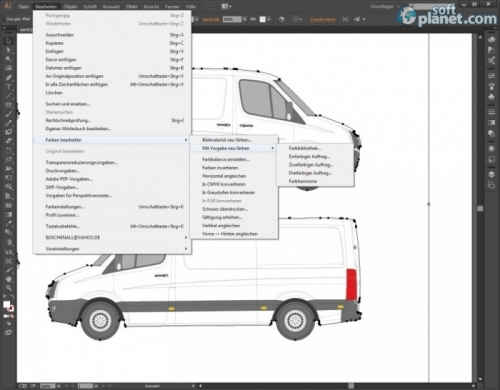Open the Objekt menu
The height and width of the screenshot is (390, 500).
coord(70,7)
